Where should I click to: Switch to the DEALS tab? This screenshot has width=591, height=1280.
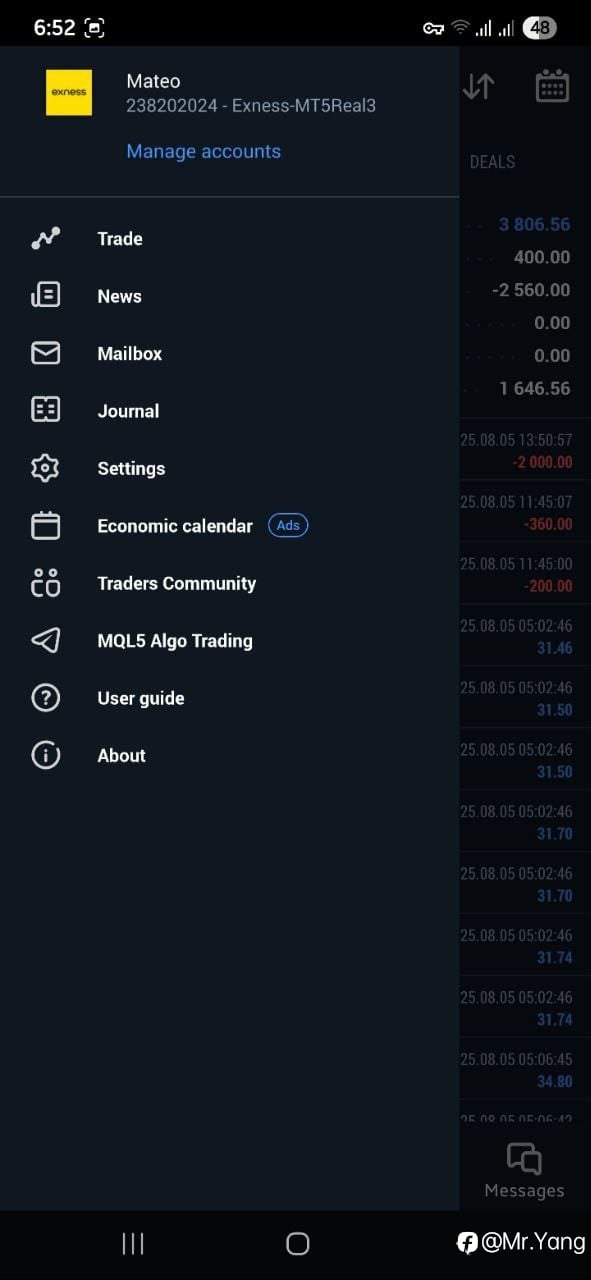[x=492, y=161]
